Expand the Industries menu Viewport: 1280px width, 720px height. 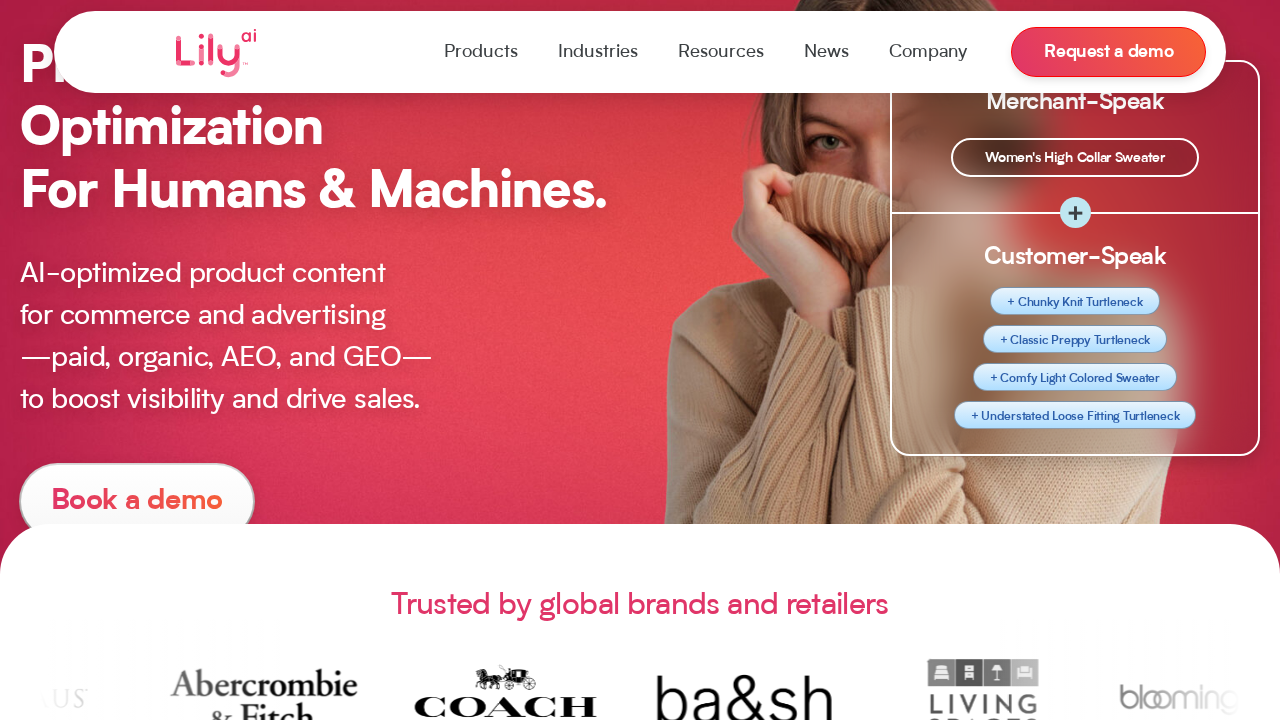coord(598,51)
